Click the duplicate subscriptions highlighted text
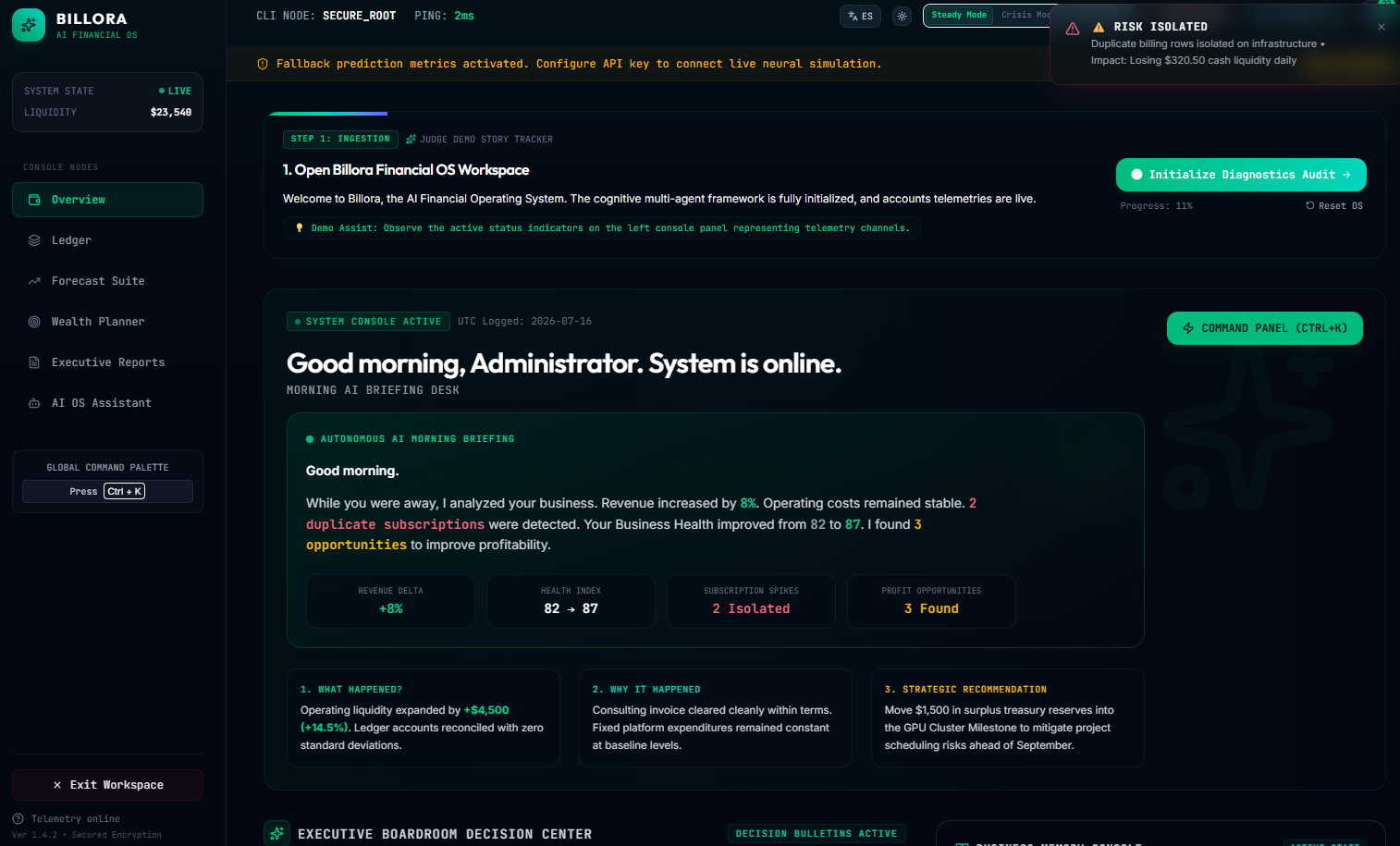The image size is (1400, 846). click(x=395, y=524)
